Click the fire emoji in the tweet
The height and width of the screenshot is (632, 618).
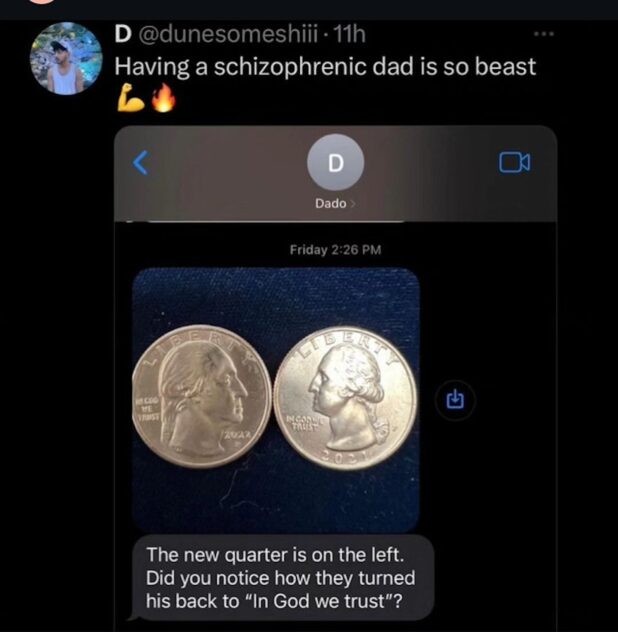pyautogui.click(x=163, y=97)
